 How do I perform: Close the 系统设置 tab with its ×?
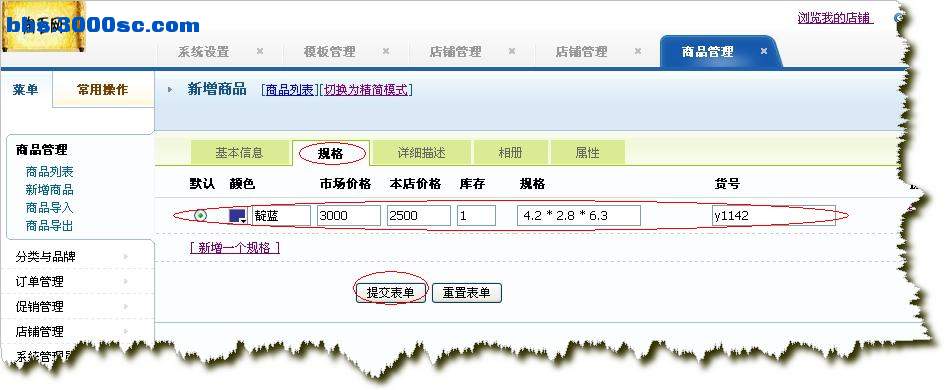click(x=260, y=52)
